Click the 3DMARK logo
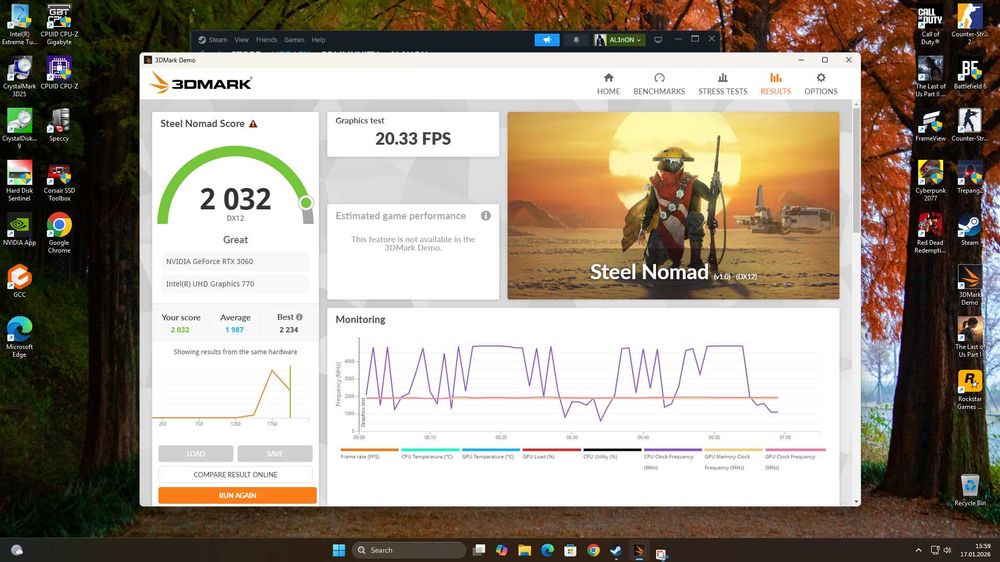 click(x=201, y=83)
